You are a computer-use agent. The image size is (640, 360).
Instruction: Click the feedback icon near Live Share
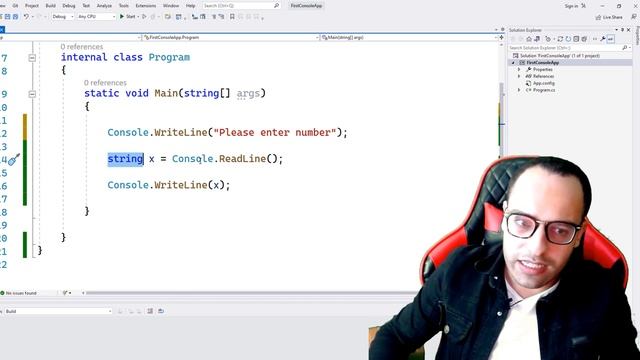point(634,17)
